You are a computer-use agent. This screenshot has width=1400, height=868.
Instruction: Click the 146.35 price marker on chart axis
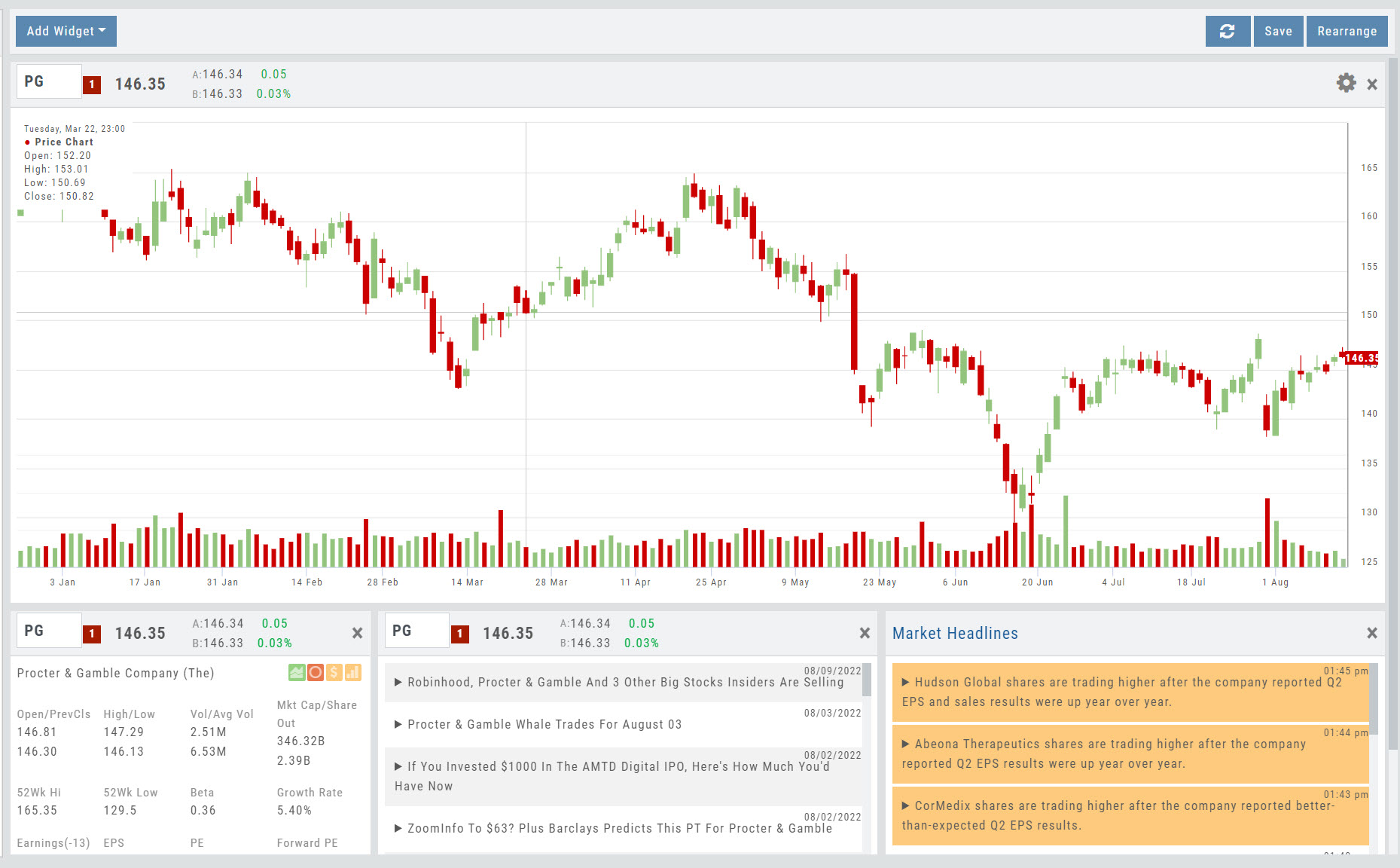(1362, 358)
